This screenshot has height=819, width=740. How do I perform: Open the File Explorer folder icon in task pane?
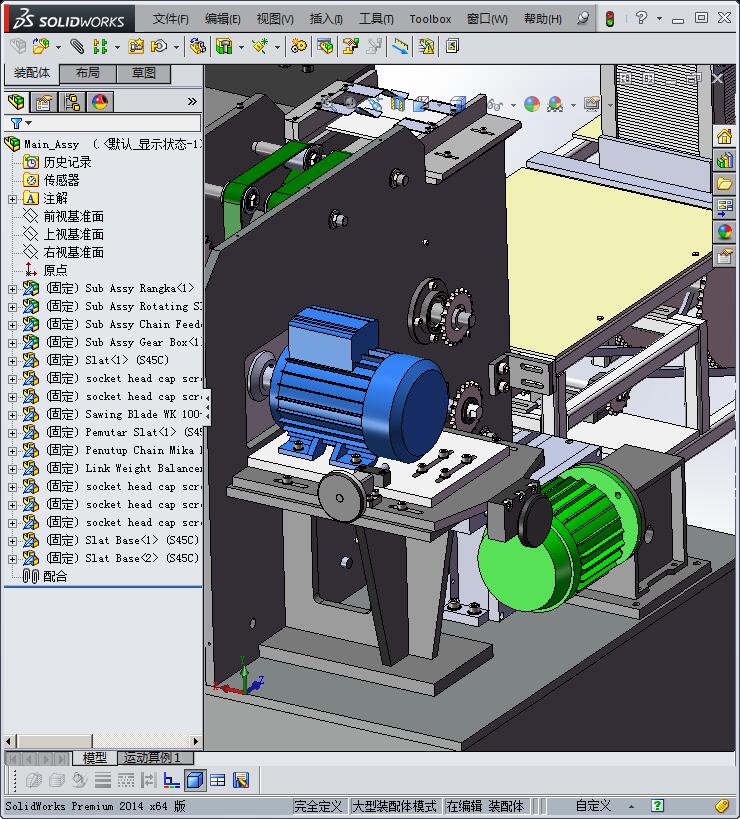tap(724, 184)
